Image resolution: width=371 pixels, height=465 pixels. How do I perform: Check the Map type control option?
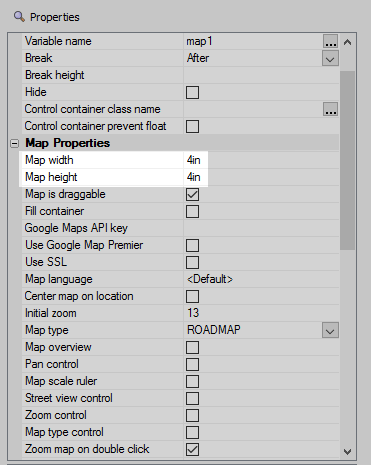point(192,432)
